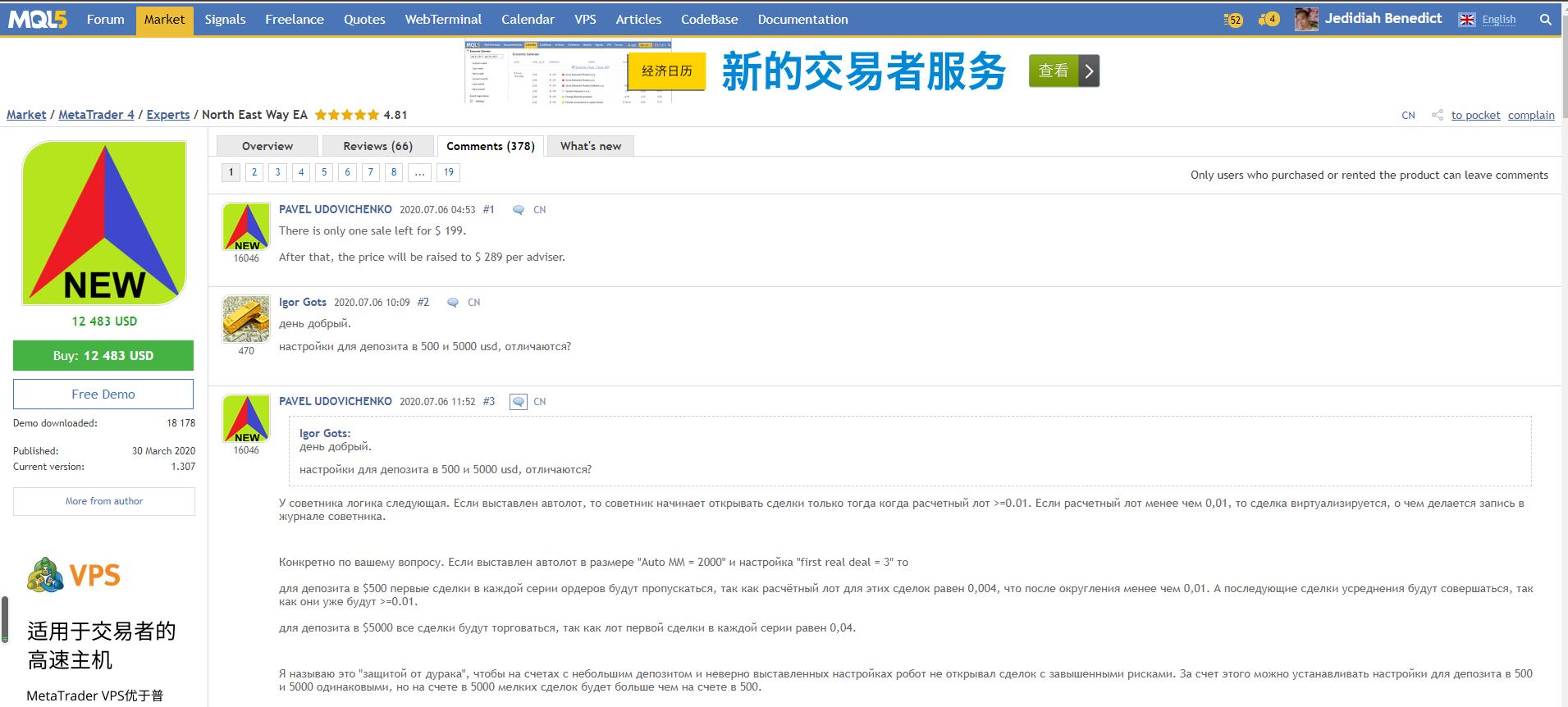Screen dimensions: 1568x707
Task: Click the MetaTrader 4 breadcrumb link
Action: pos(96,115)
